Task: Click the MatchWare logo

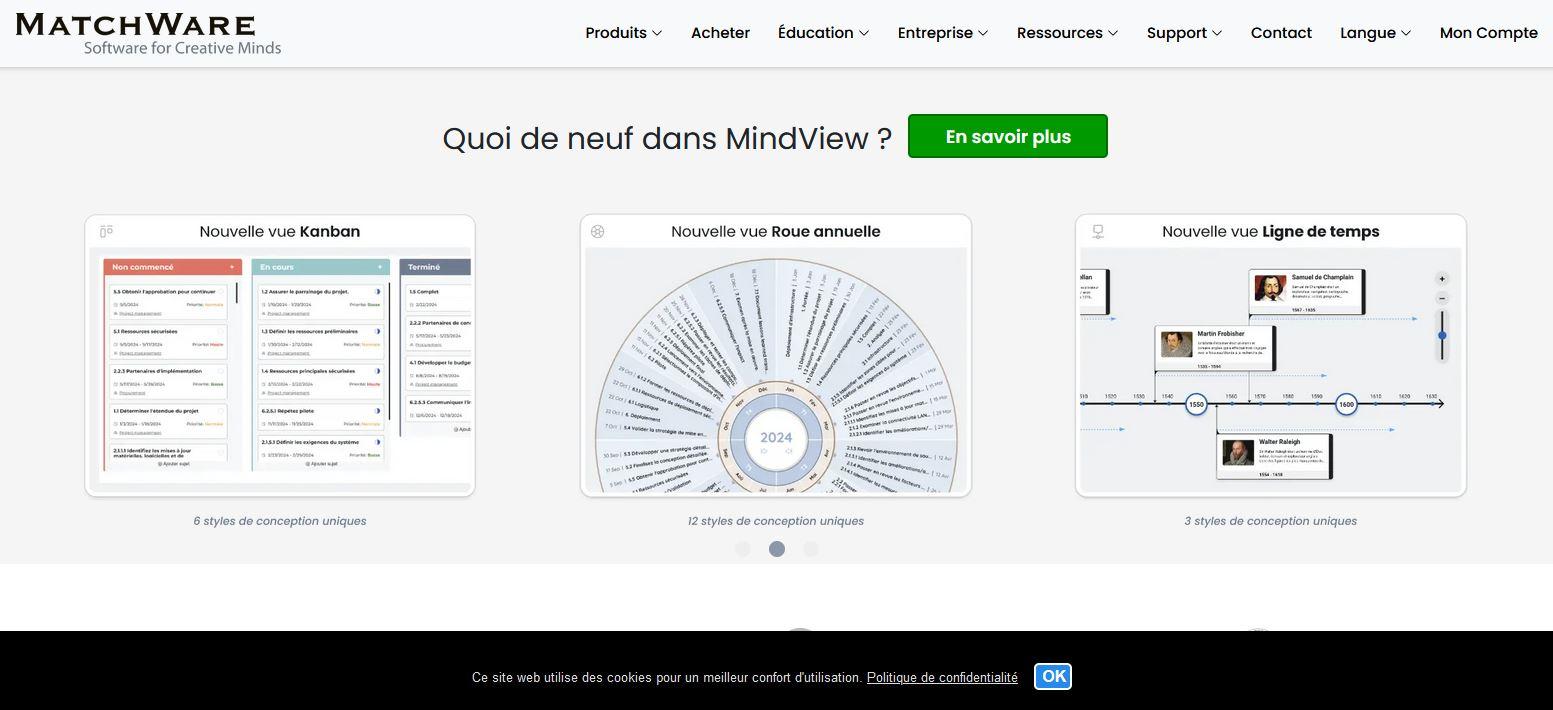Action: click(149, 34)
